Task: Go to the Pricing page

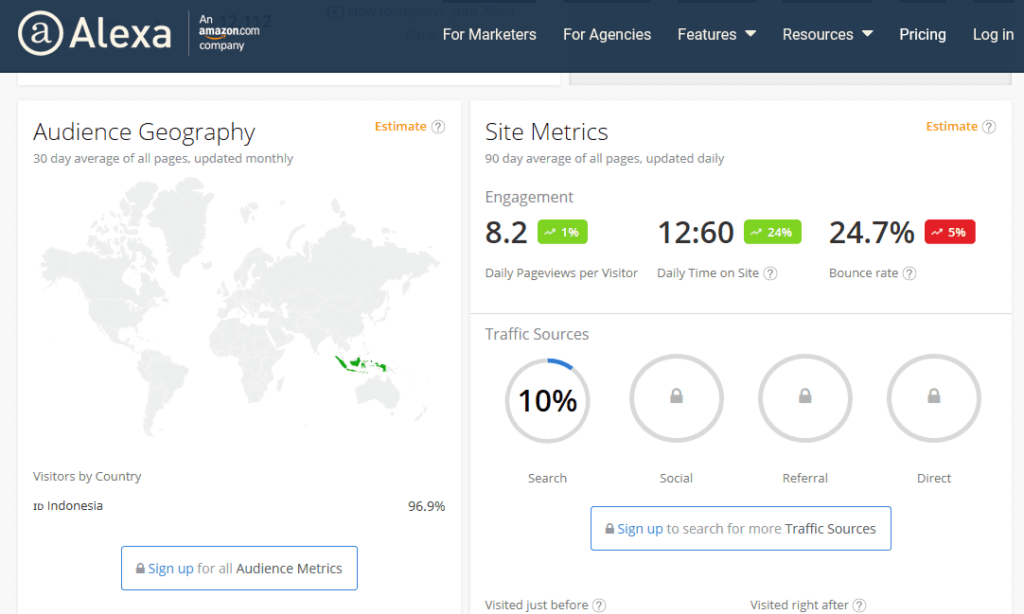Action: pos(922,35)
